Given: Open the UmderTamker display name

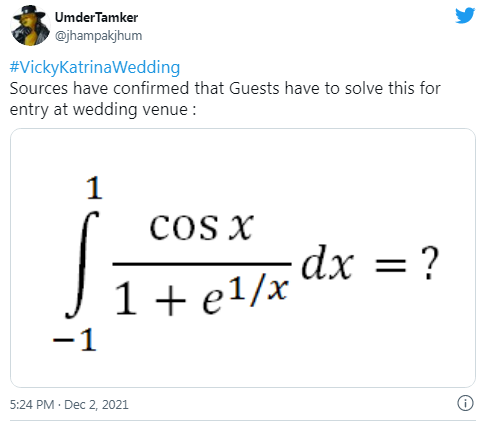Looking at the screenshot, I should click(x=96, y=17).
